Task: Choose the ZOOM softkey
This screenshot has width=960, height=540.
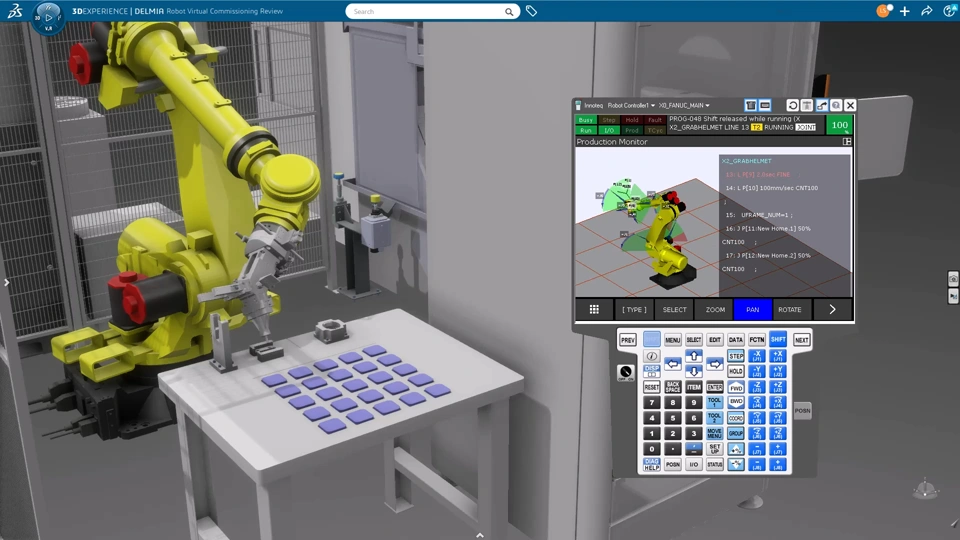Action: (x=714, y=309)
